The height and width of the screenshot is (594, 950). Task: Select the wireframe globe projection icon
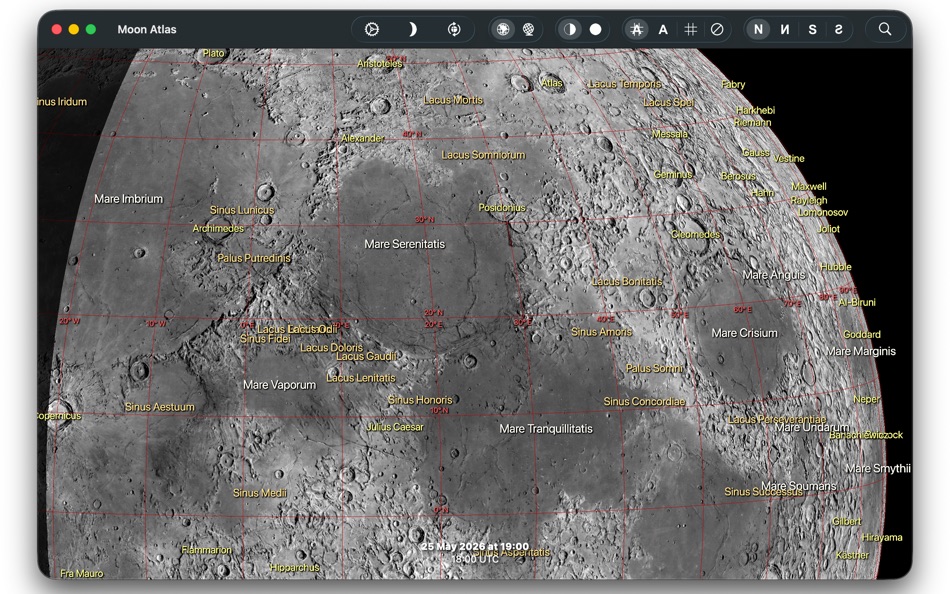530,29
